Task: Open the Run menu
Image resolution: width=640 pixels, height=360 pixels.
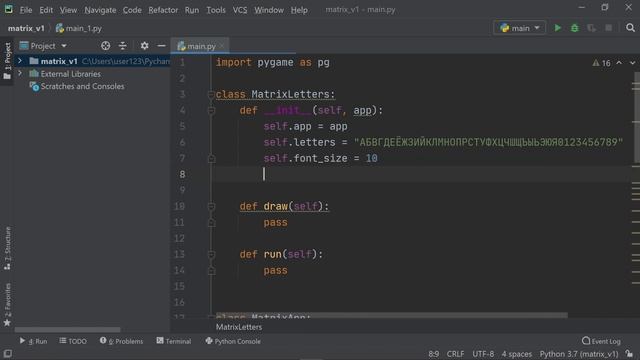Action: point(191,10)
